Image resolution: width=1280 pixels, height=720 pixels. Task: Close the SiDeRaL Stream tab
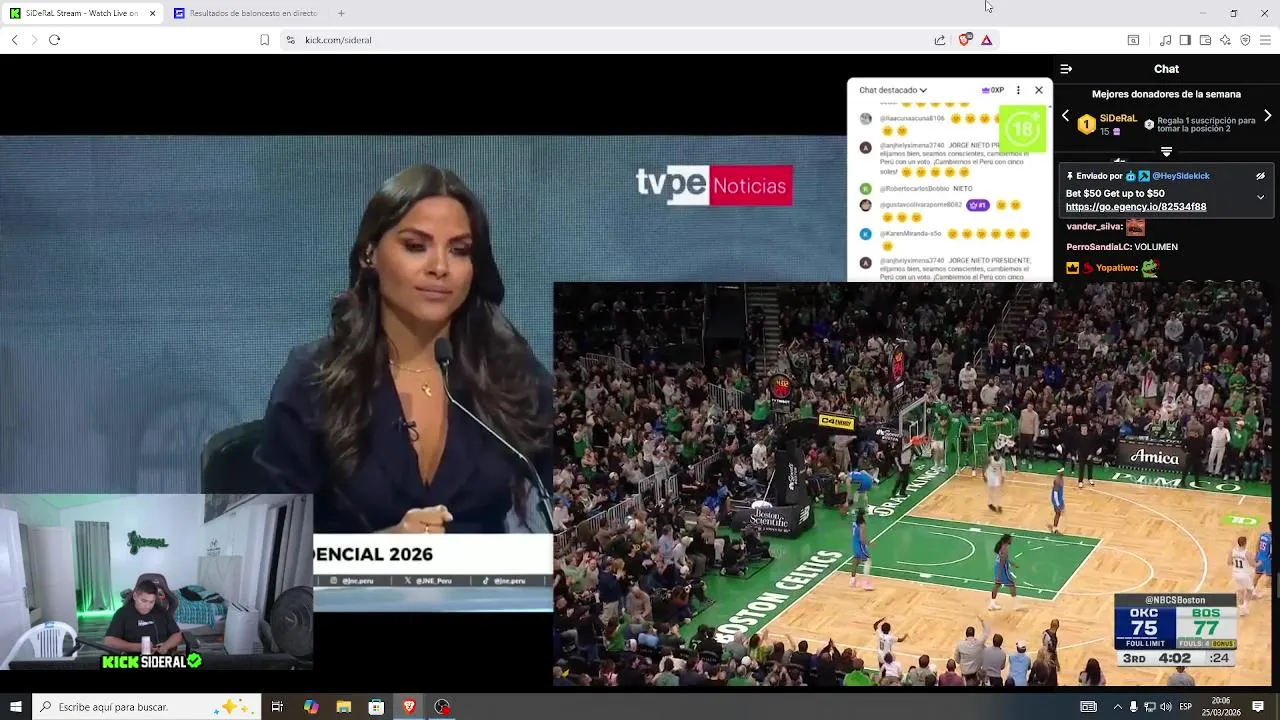pyautogui.click(x=152, y=13)
